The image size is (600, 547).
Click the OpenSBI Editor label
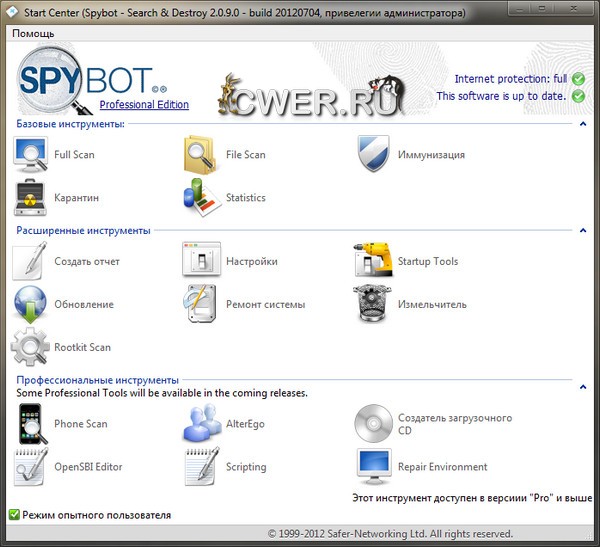click(88, 467)
